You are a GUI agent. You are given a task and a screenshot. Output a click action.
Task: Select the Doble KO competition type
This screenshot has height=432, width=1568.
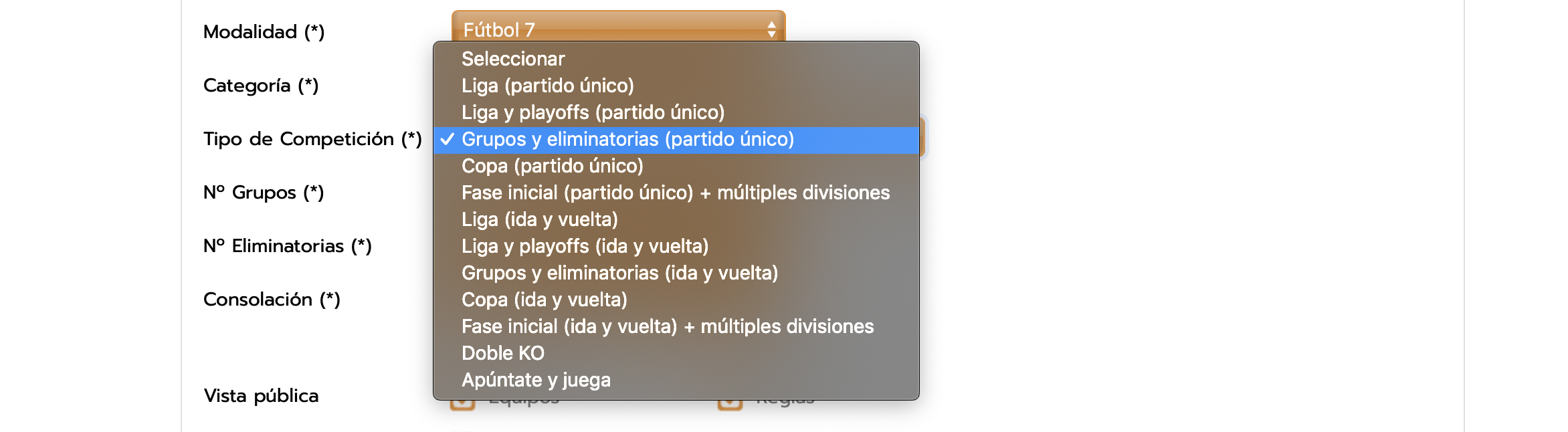(x=502, y=353)
